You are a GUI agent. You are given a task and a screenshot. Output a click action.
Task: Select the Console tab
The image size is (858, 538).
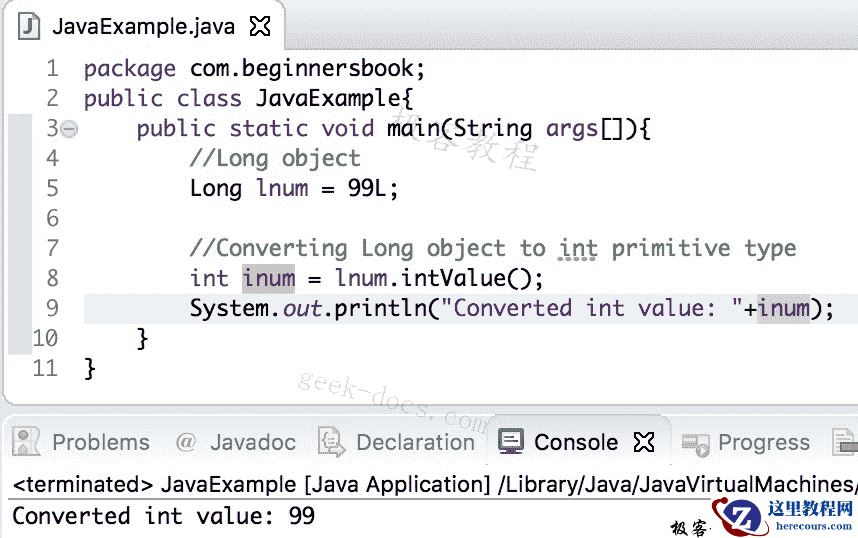point(576,442)
